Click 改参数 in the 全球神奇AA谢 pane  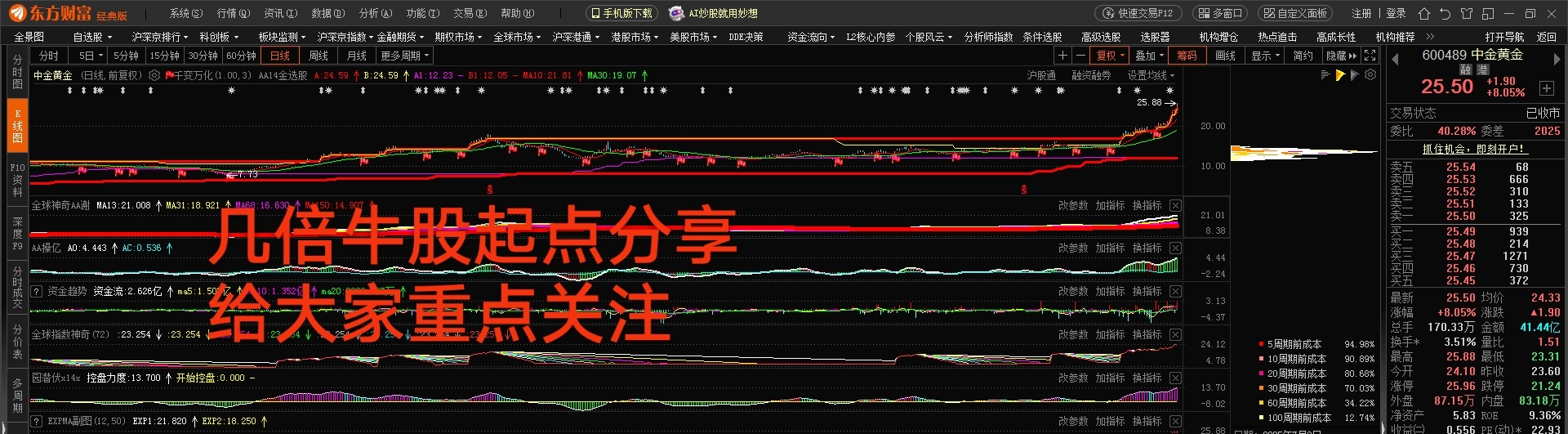point(1073,205)
